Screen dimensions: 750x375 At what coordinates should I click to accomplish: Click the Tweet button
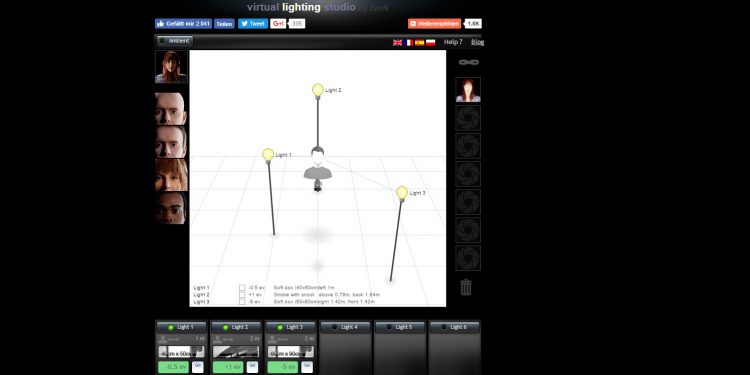[x=253, y=23]
